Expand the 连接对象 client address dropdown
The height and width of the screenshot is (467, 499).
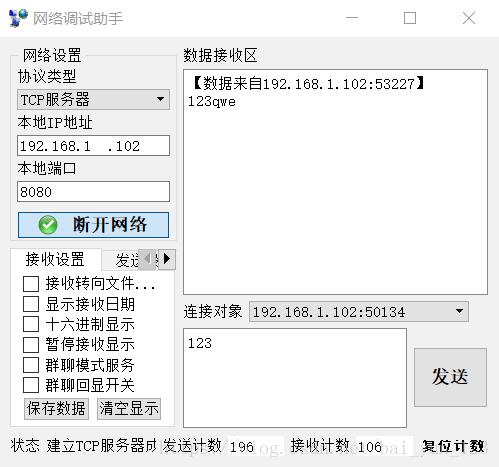(x=359, y=312)
